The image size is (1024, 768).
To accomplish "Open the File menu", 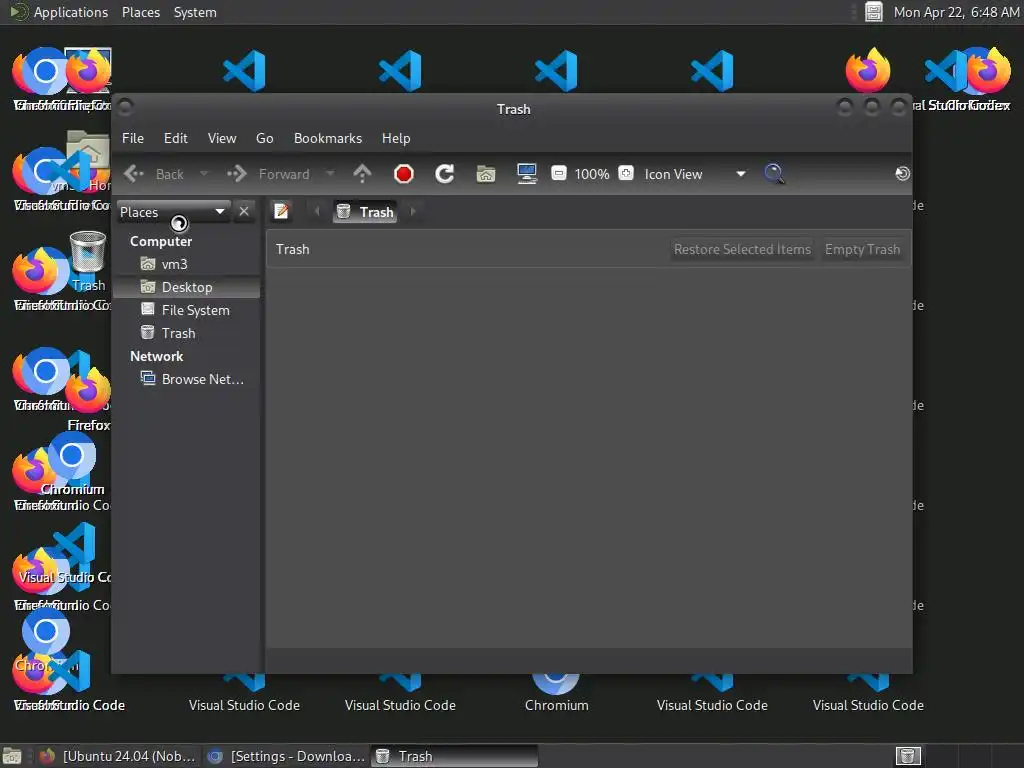I will click(x=133, y=138).
